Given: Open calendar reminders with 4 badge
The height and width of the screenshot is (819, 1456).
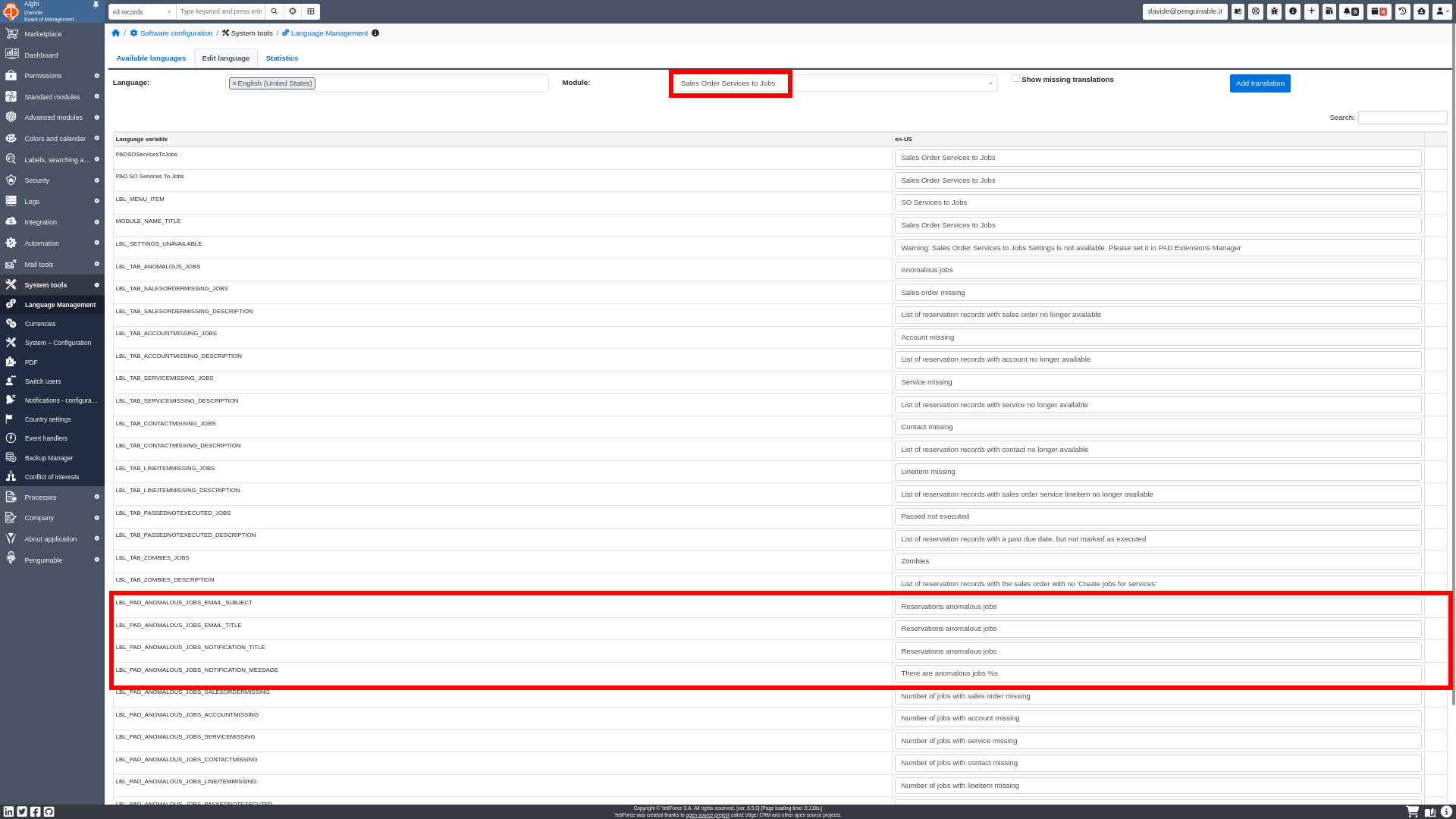Looking at the screenshot, I should point(1379,11).
